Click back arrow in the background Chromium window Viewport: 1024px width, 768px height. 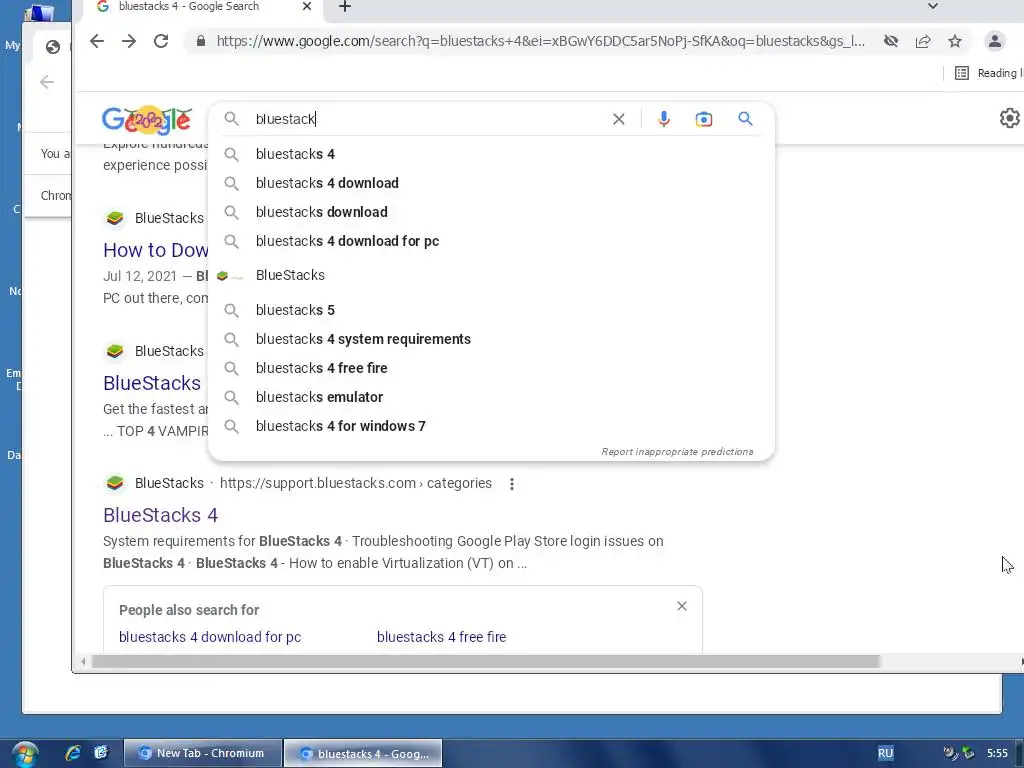coord(47,82)
